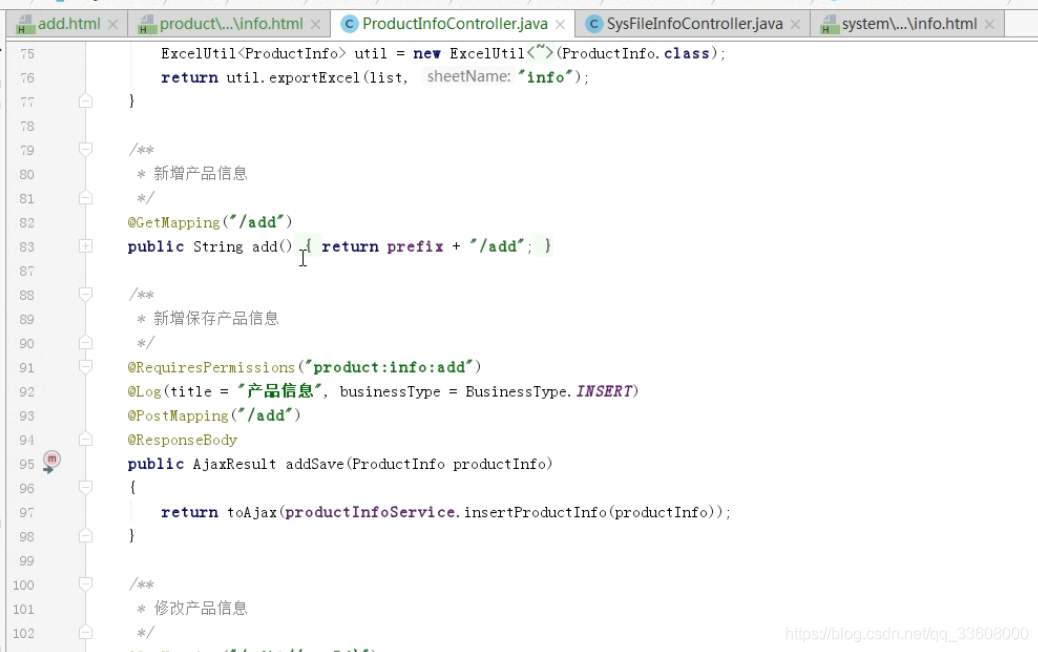
Task: Click the 修改产品信息 comment text
Action: [x=201, y=608]
